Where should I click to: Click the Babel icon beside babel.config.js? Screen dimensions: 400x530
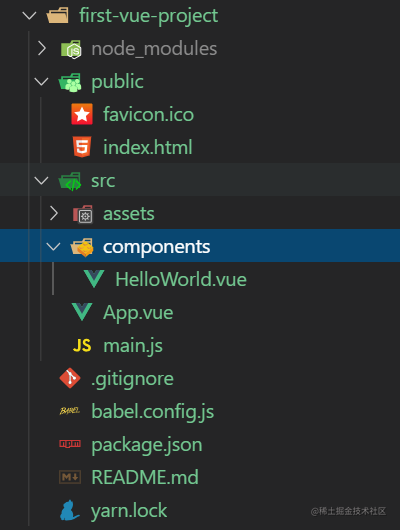[70, 411]
